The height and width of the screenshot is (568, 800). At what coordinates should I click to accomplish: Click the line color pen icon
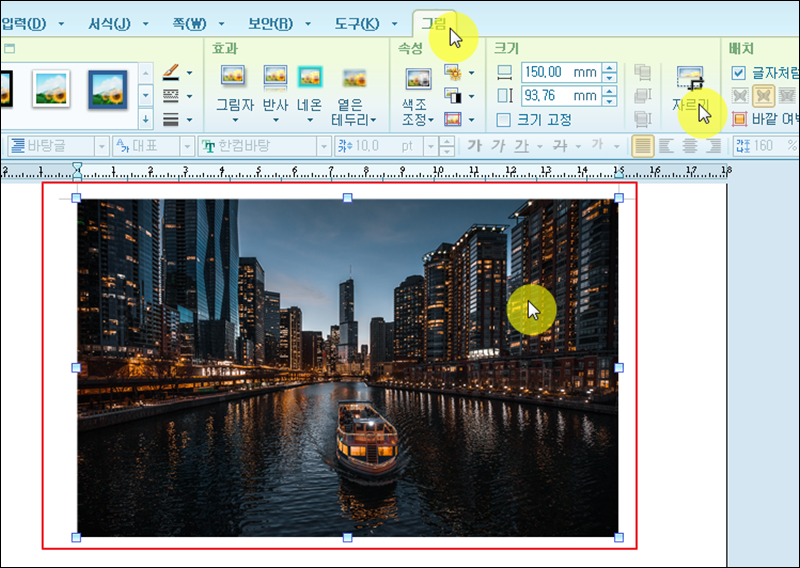coord(171,72)
